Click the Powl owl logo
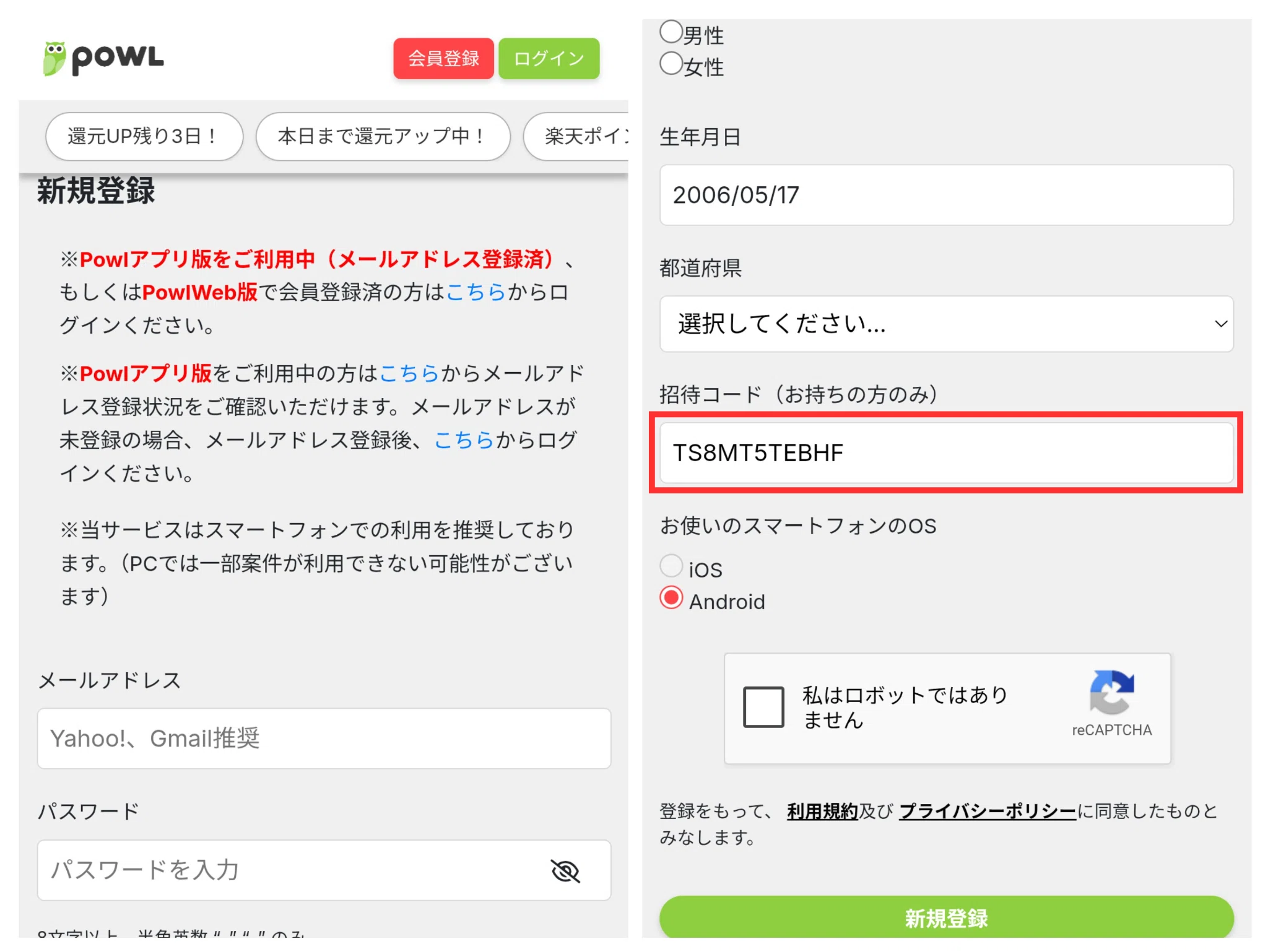The image size is (1268, 952). (103, 59)
